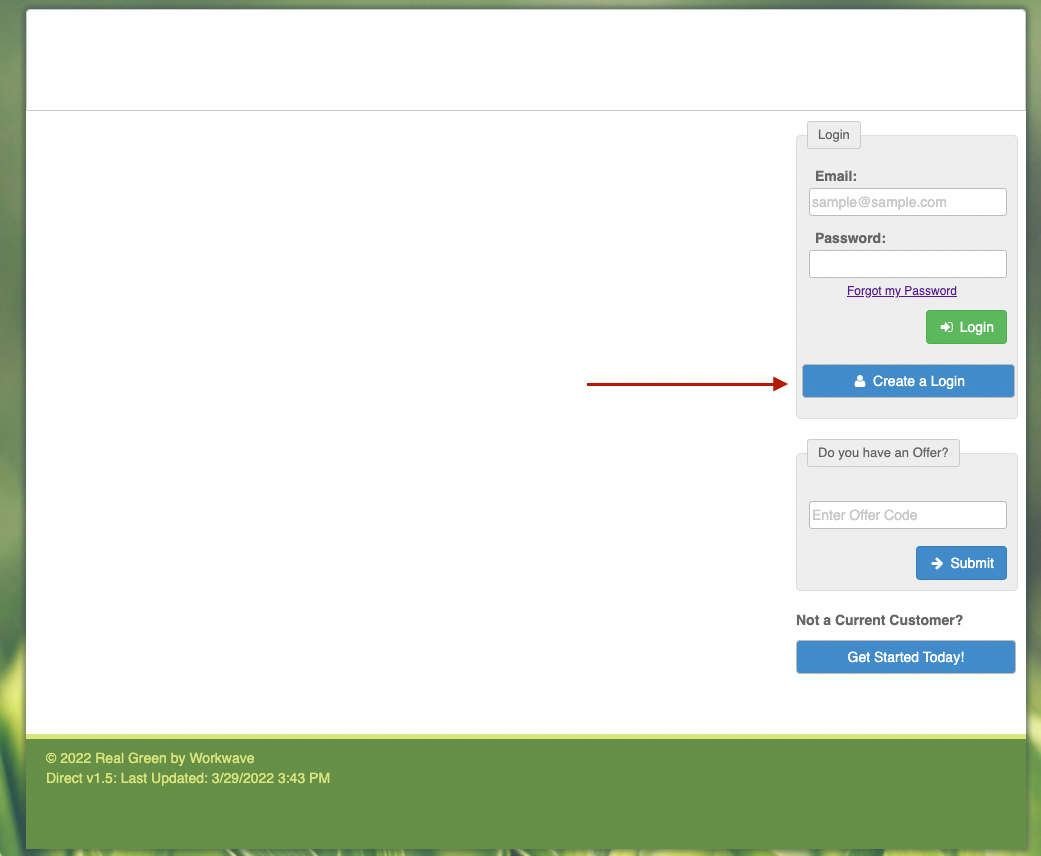Open the Forgot my Password link
Screen dimensions: 1041x856
[x=902, y=291]
